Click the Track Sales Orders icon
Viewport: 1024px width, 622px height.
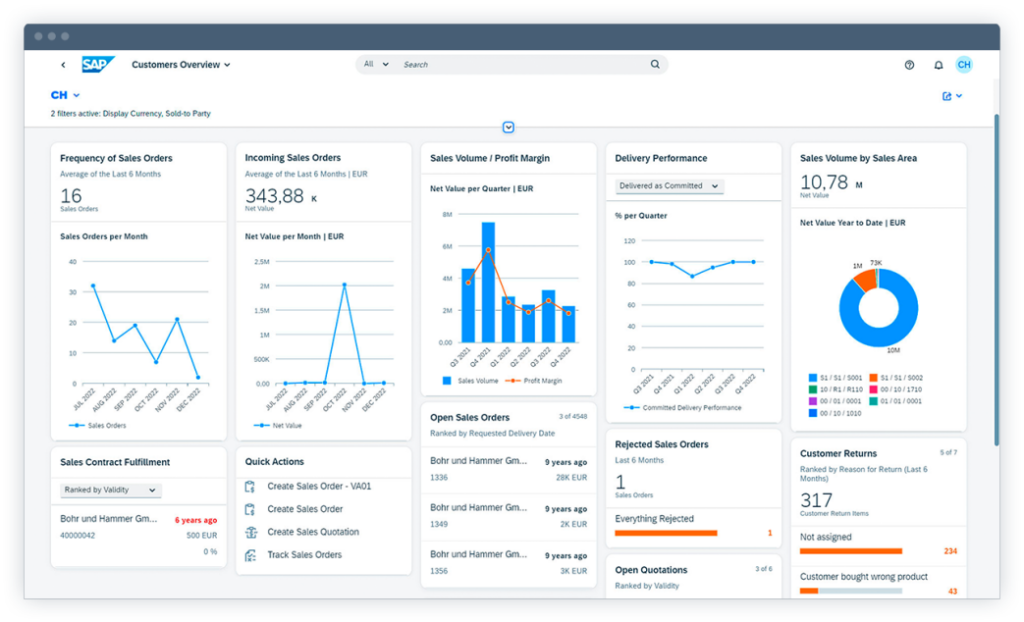click(249, 556)
